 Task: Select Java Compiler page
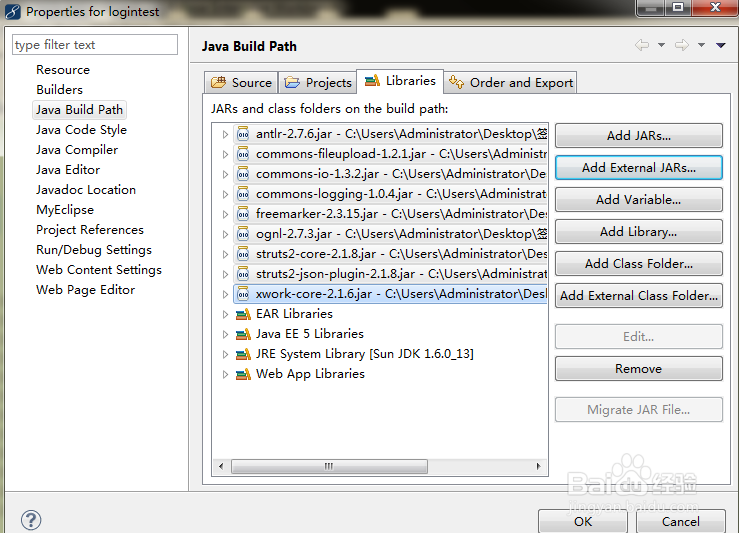pos(77,150)
